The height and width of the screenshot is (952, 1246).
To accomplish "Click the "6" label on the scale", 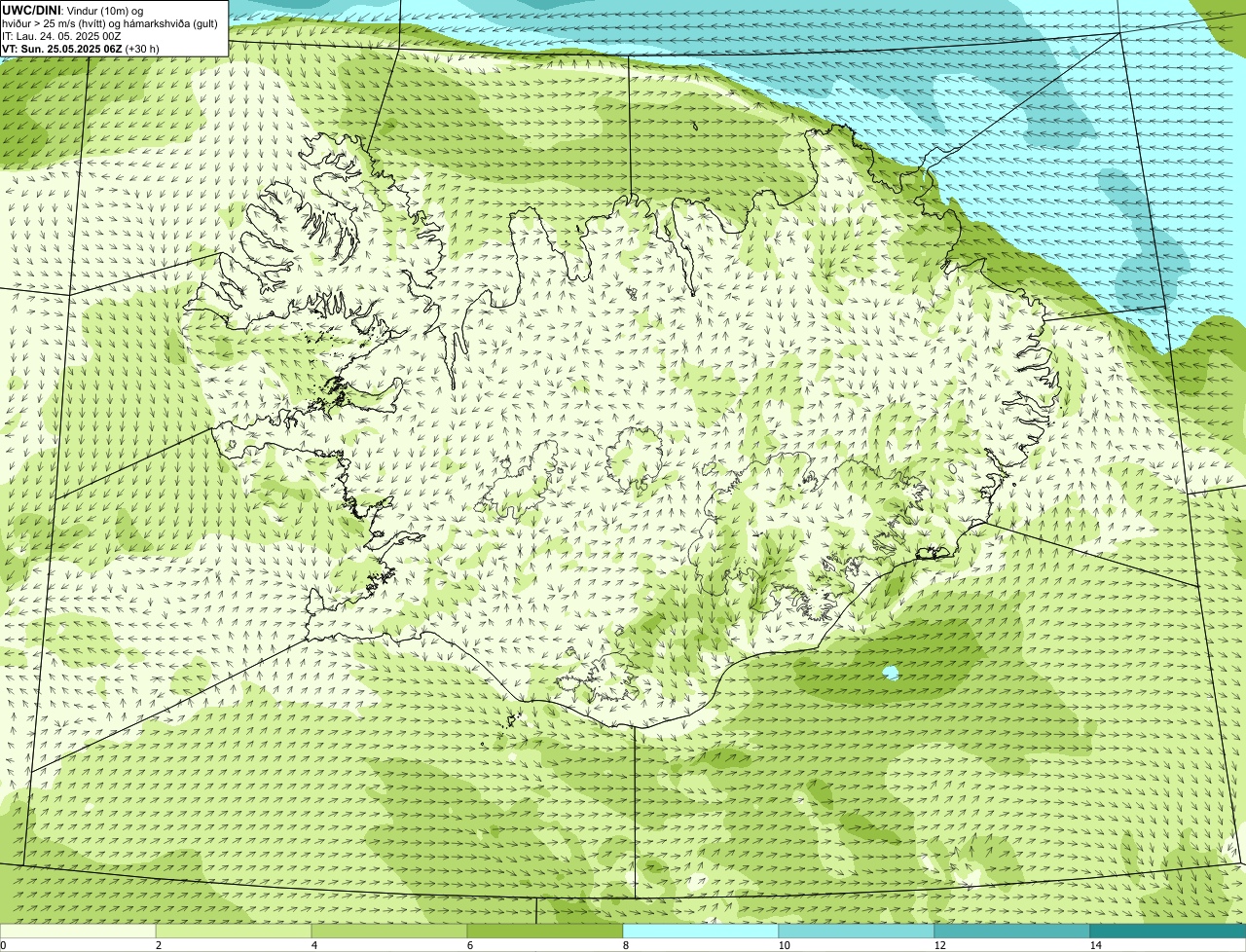I will click(x=469, y=945).
